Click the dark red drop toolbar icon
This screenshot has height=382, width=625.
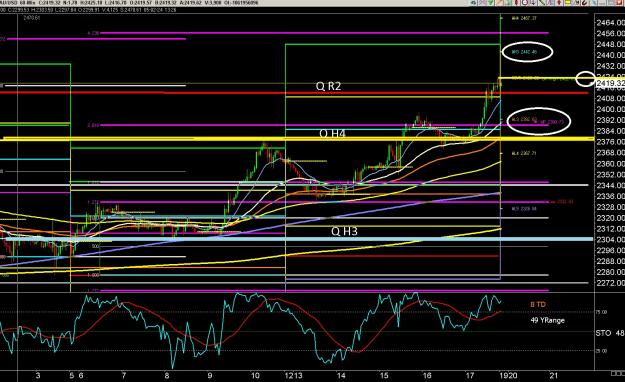[x=516, y=2]
